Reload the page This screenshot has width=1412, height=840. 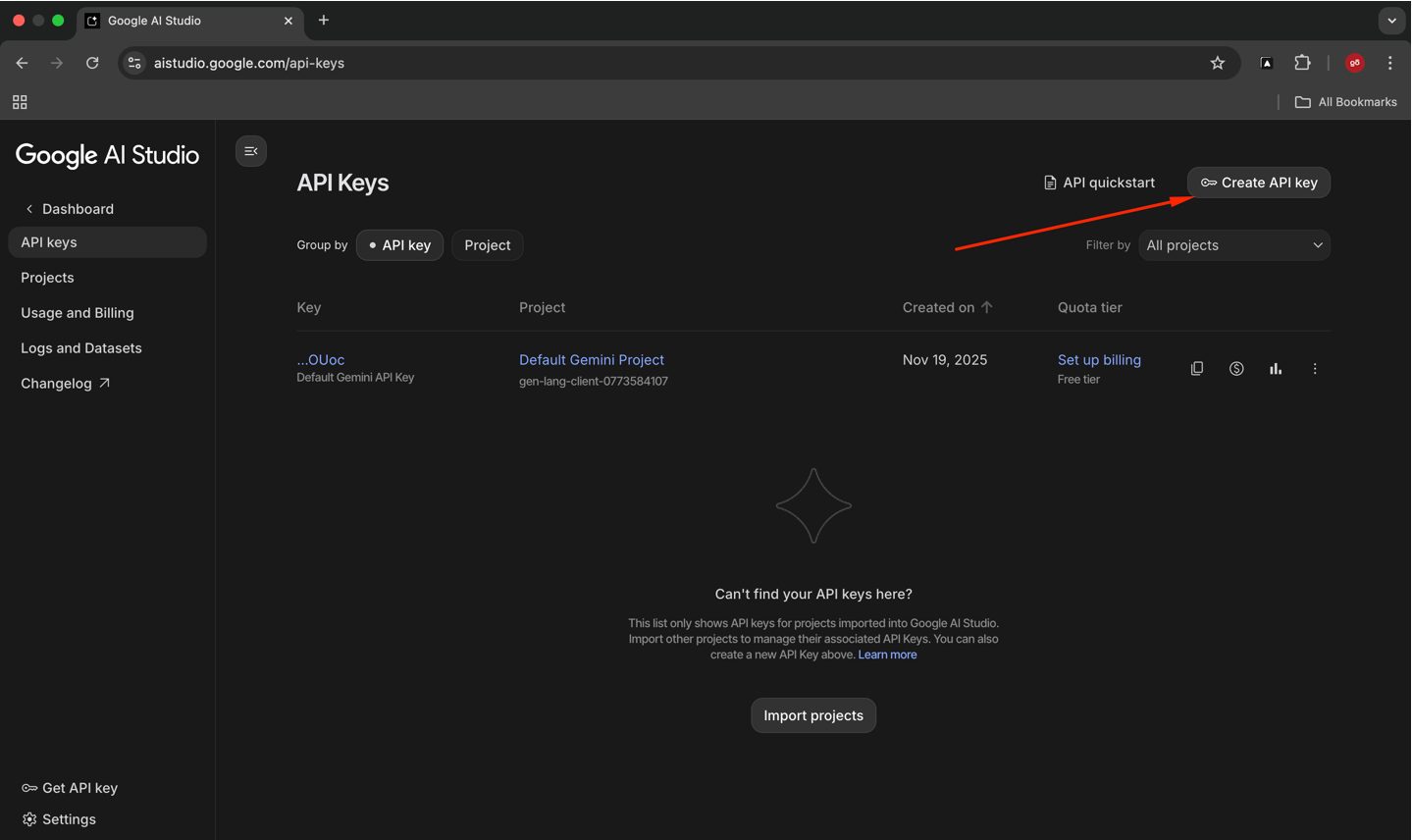coord(92,63)
